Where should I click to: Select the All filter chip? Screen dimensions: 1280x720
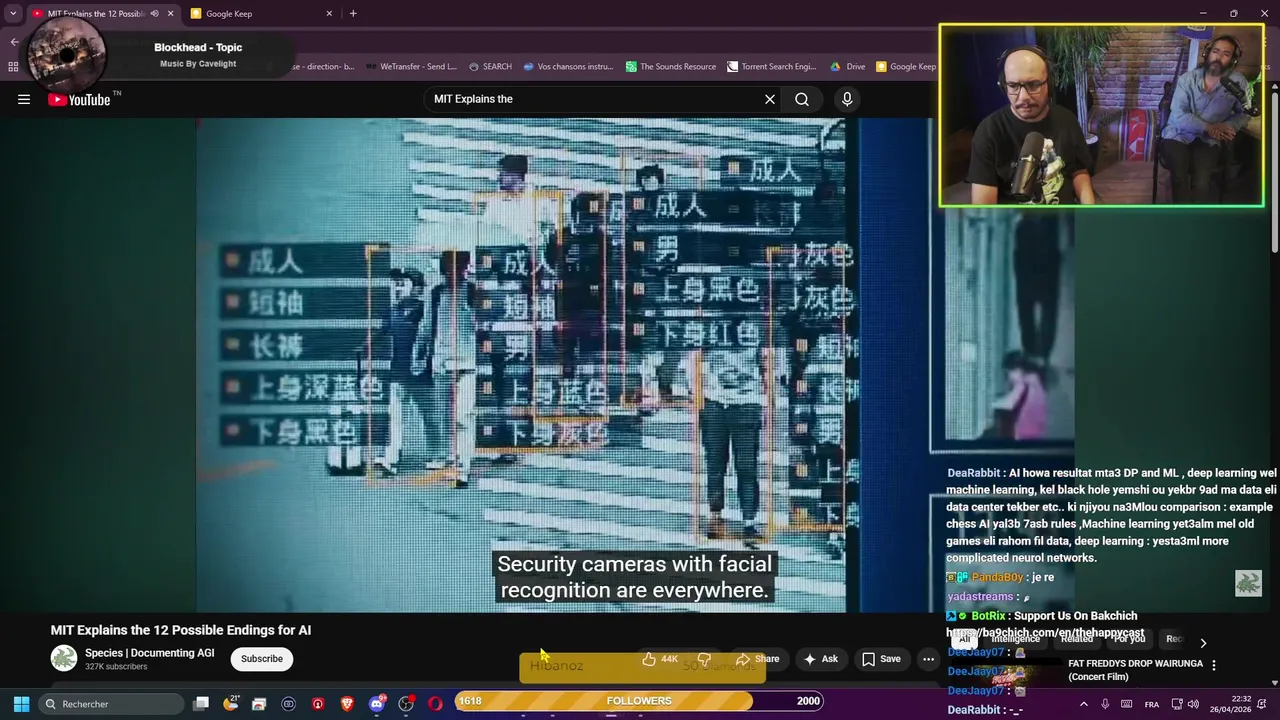966,640
